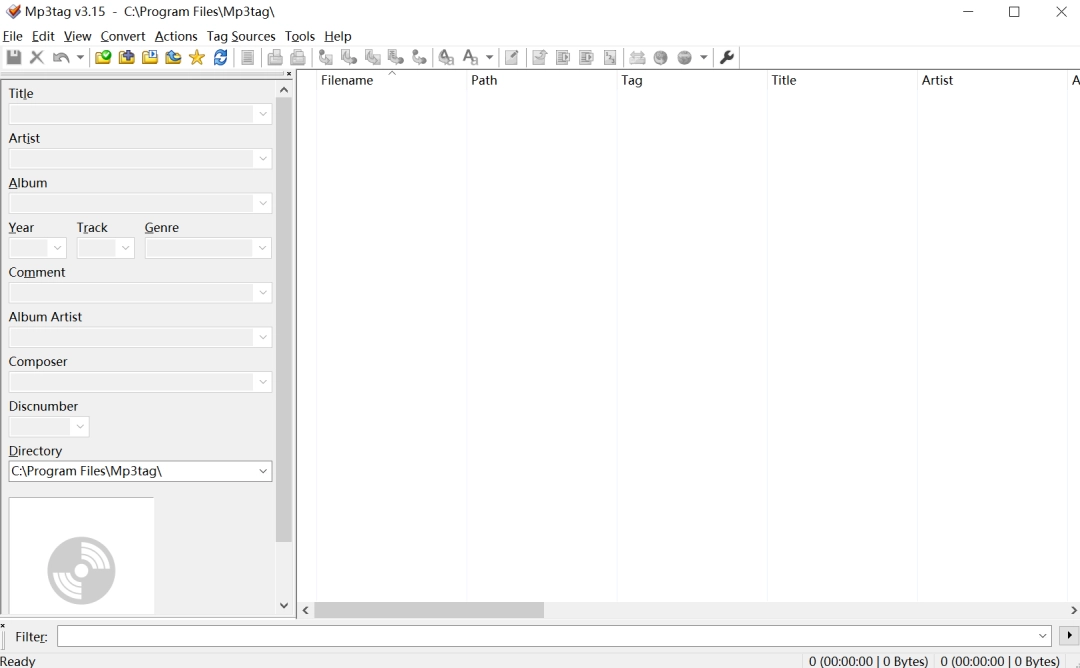
Task: Open Options using the wrench icon
Action: [726, 57]
